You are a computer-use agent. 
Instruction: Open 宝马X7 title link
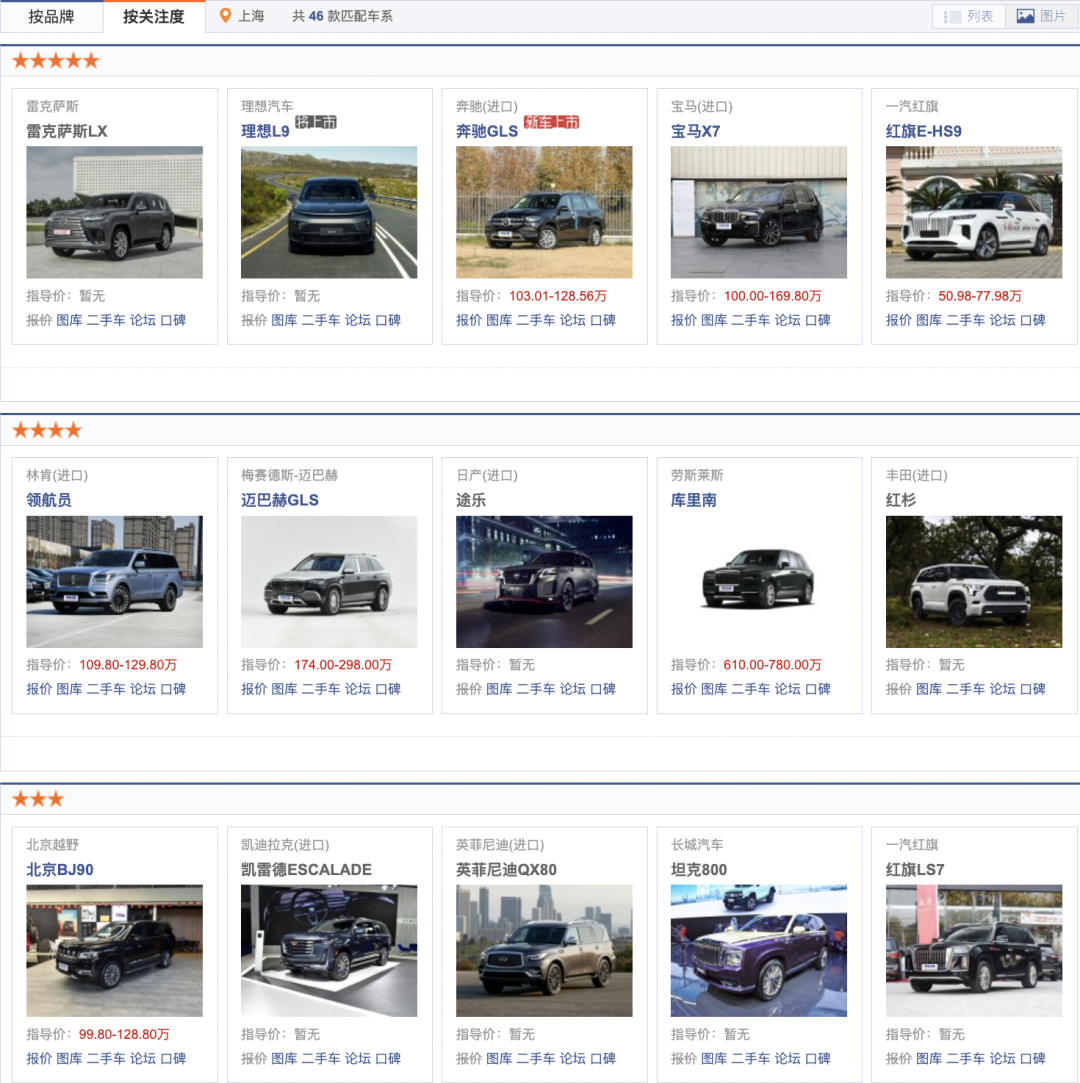[695, 131]
